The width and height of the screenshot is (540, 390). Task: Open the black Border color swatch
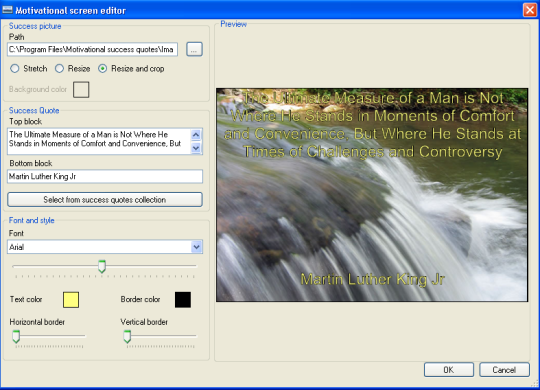point(183,300)
